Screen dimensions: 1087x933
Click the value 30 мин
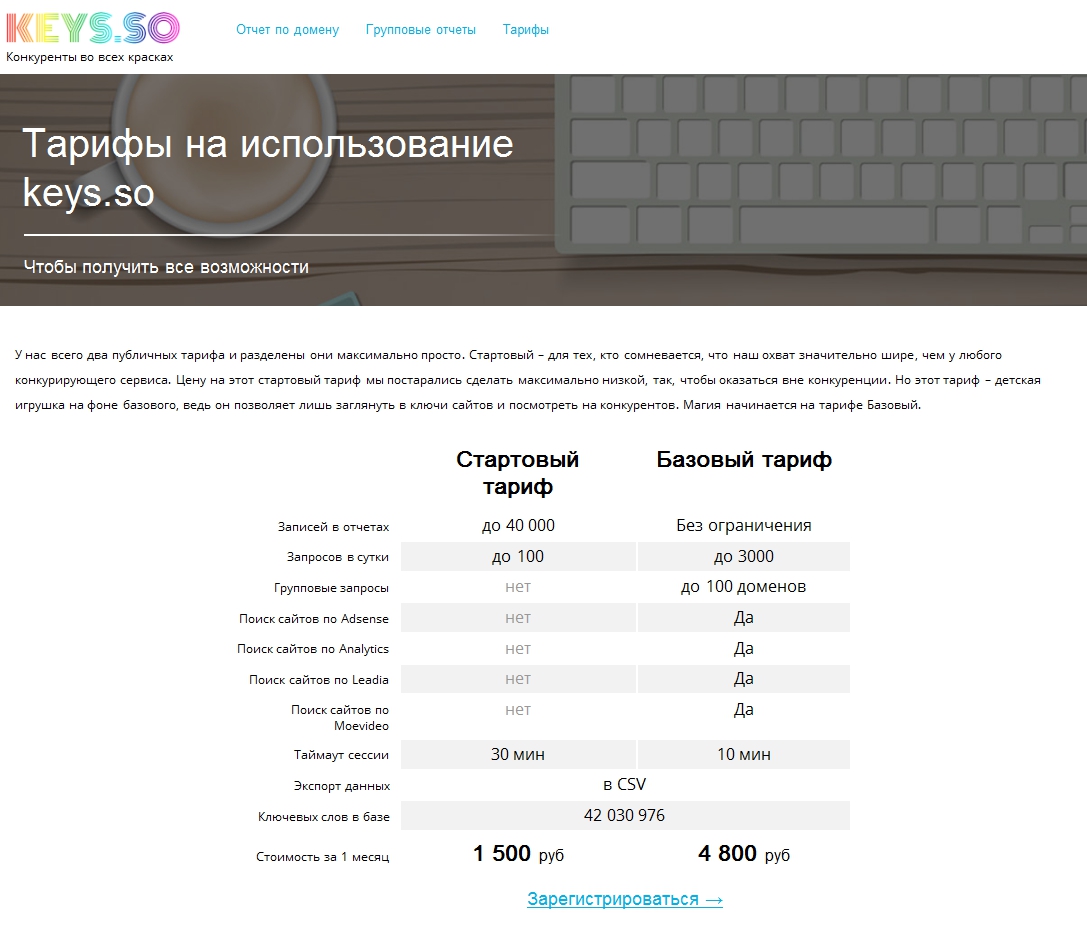(x=518, y=754)
